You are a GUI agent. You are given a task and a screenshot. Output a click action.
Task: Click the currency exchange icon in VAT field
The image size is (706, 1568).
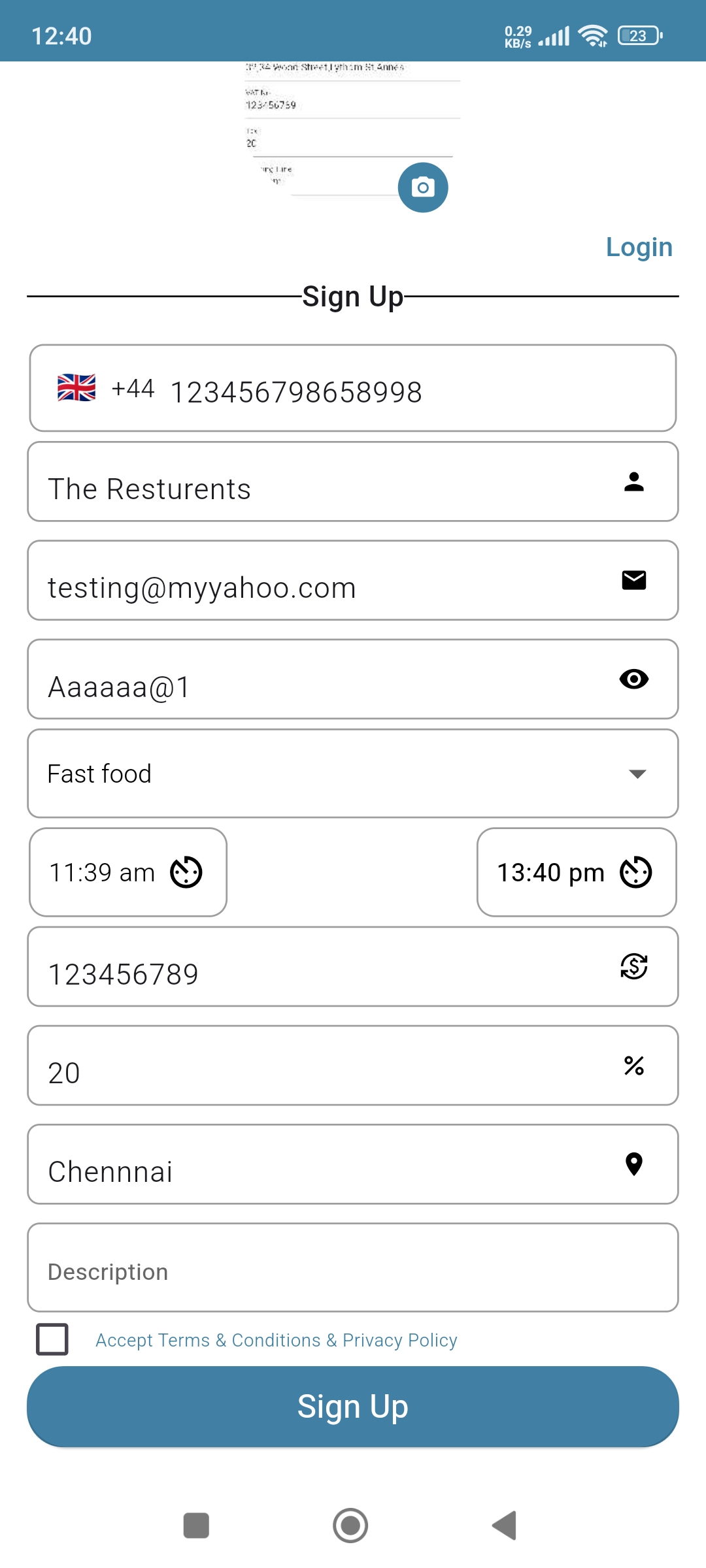633,966
